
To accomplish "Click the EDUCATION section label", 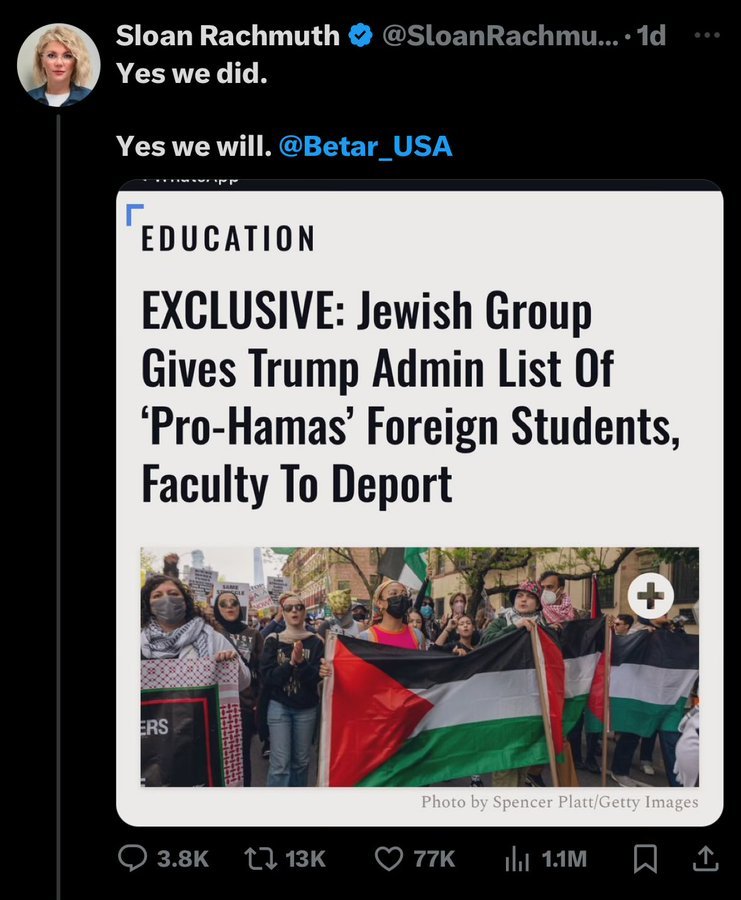I will click(x=228, y=238).
